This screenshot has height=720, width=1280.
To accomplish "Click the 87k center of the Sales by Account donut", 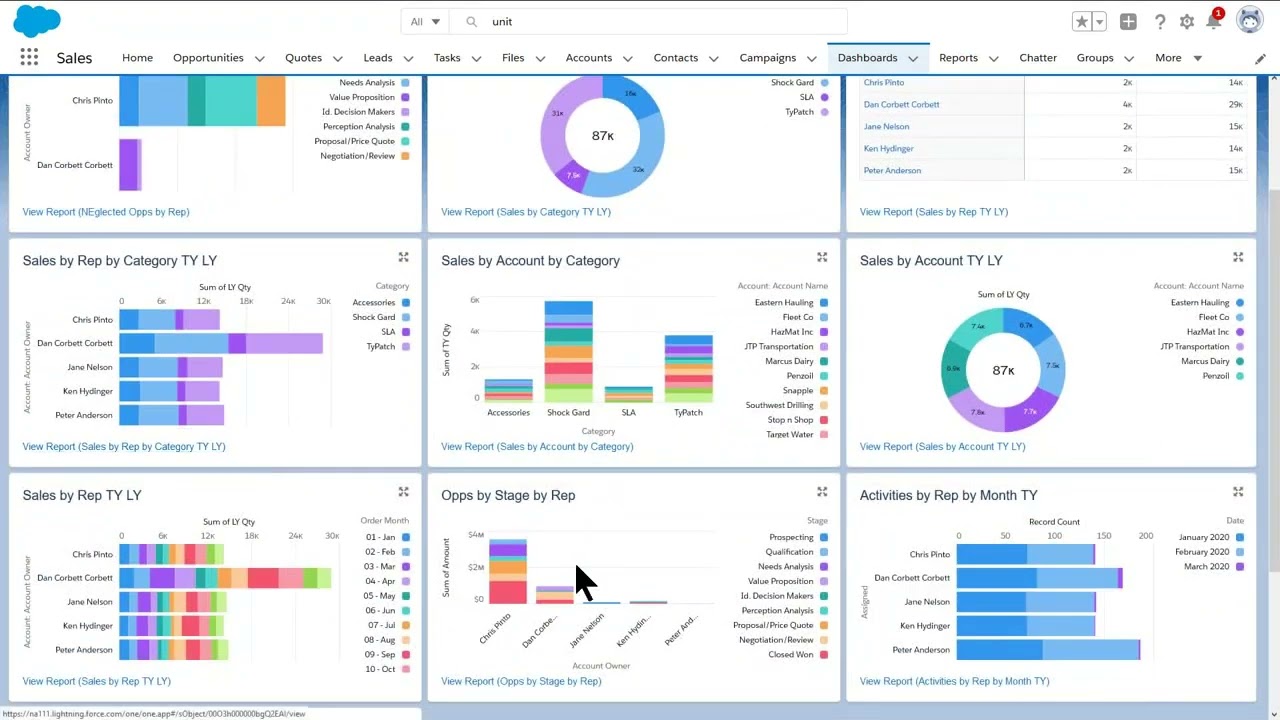I will [x=1003, y=370].
